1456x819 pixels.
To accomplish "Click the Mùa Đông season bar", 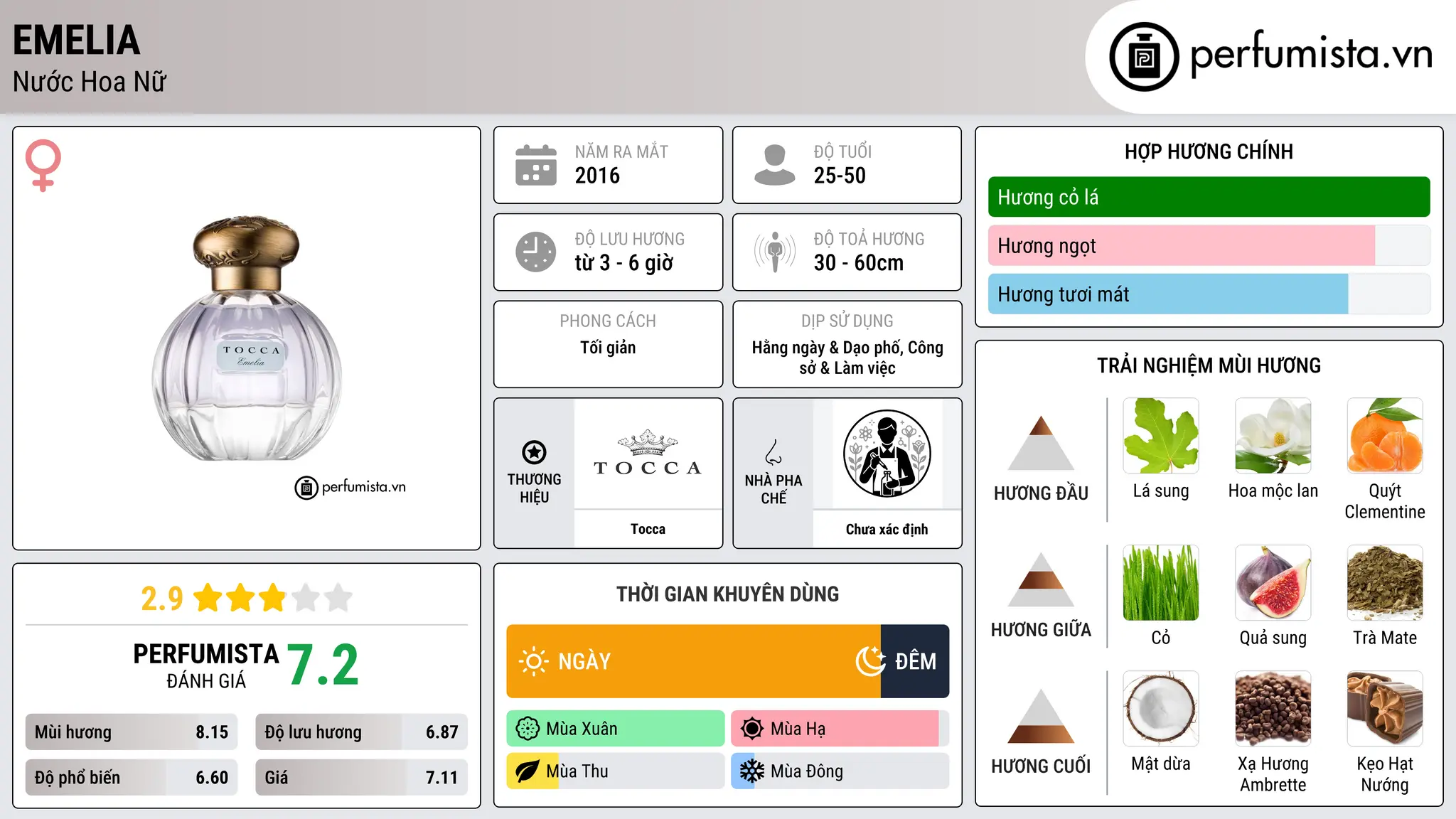I will pyautogui.click(x=840, y=771).
